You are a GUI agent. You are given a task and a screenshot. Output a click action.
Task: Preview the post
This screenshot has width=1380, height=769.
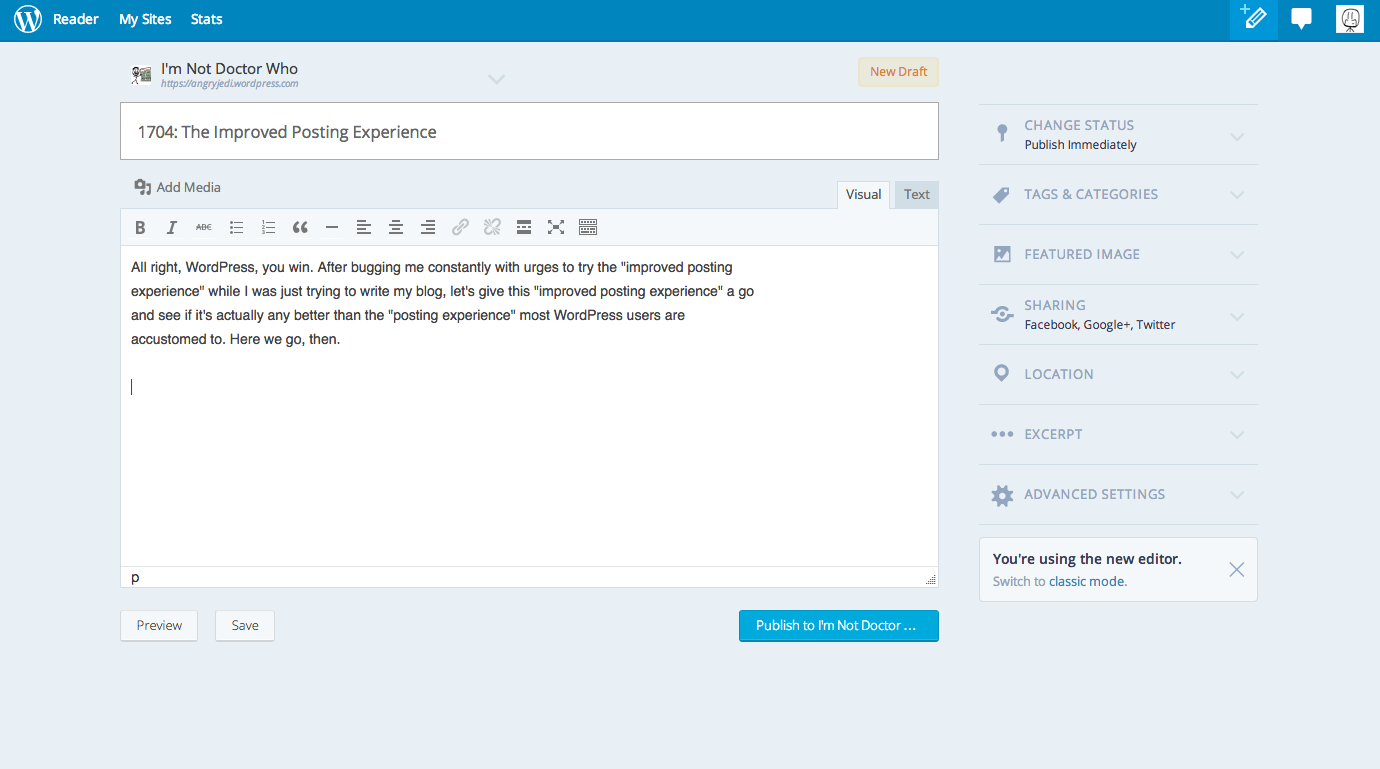(x=158, y=625)
